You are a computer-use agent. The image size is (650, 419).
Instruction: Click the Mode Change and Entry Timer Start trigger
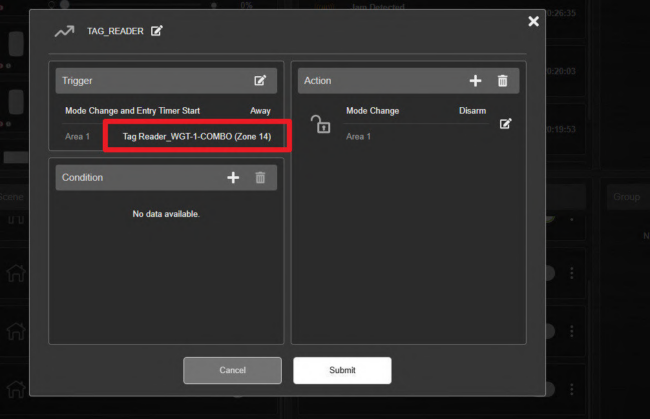pyautogui.click(x=132, y=111)
